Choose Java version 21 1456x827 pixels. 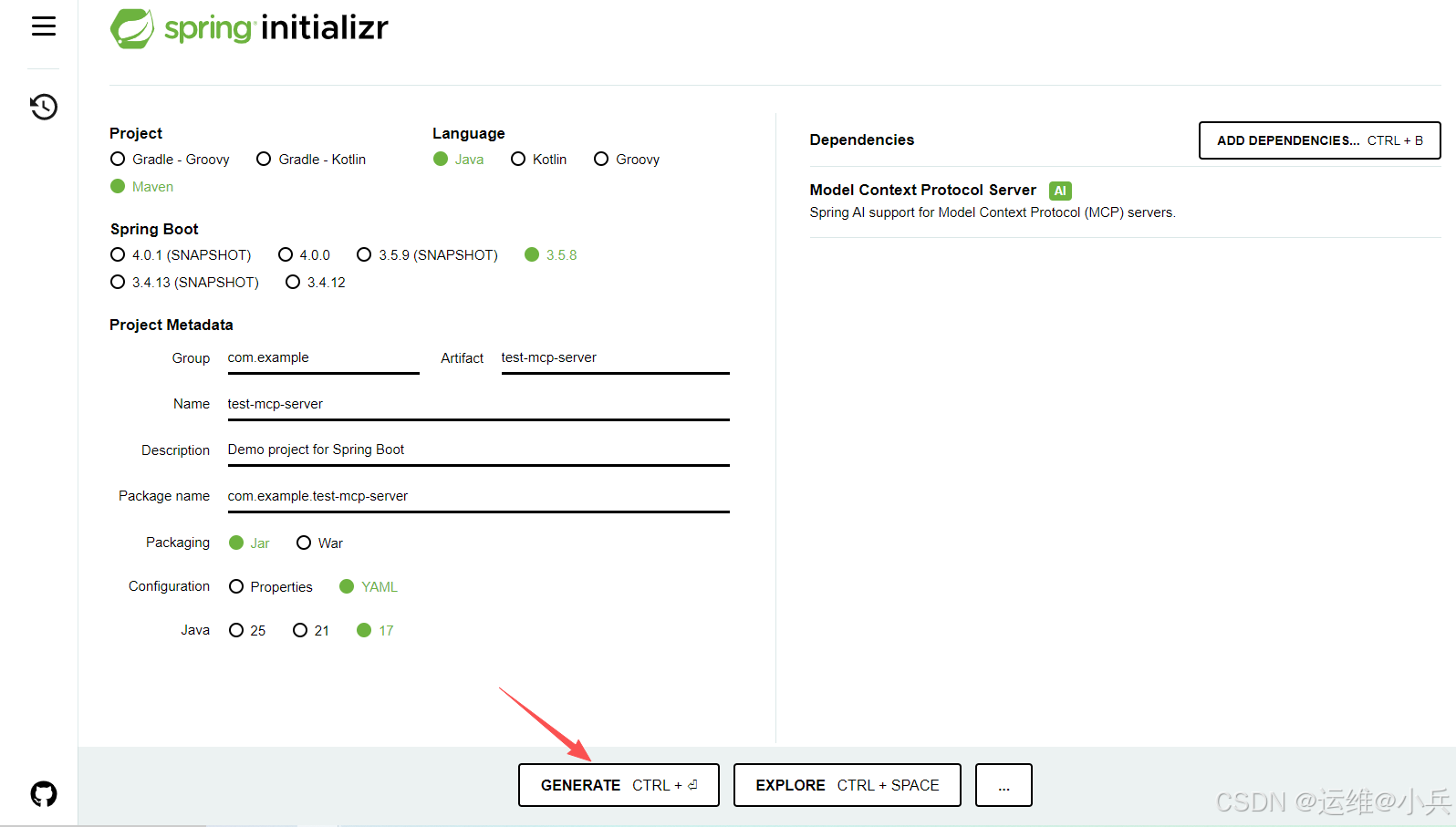tap(311, 631)
